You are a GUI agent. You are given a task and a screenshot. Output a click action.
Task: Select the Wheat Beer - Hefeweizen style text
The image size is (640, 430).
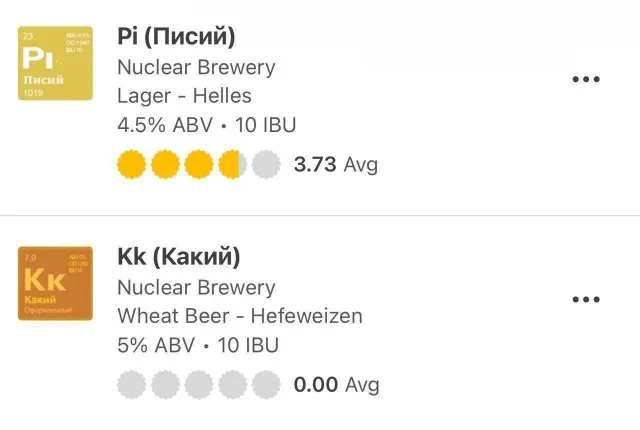240,316
